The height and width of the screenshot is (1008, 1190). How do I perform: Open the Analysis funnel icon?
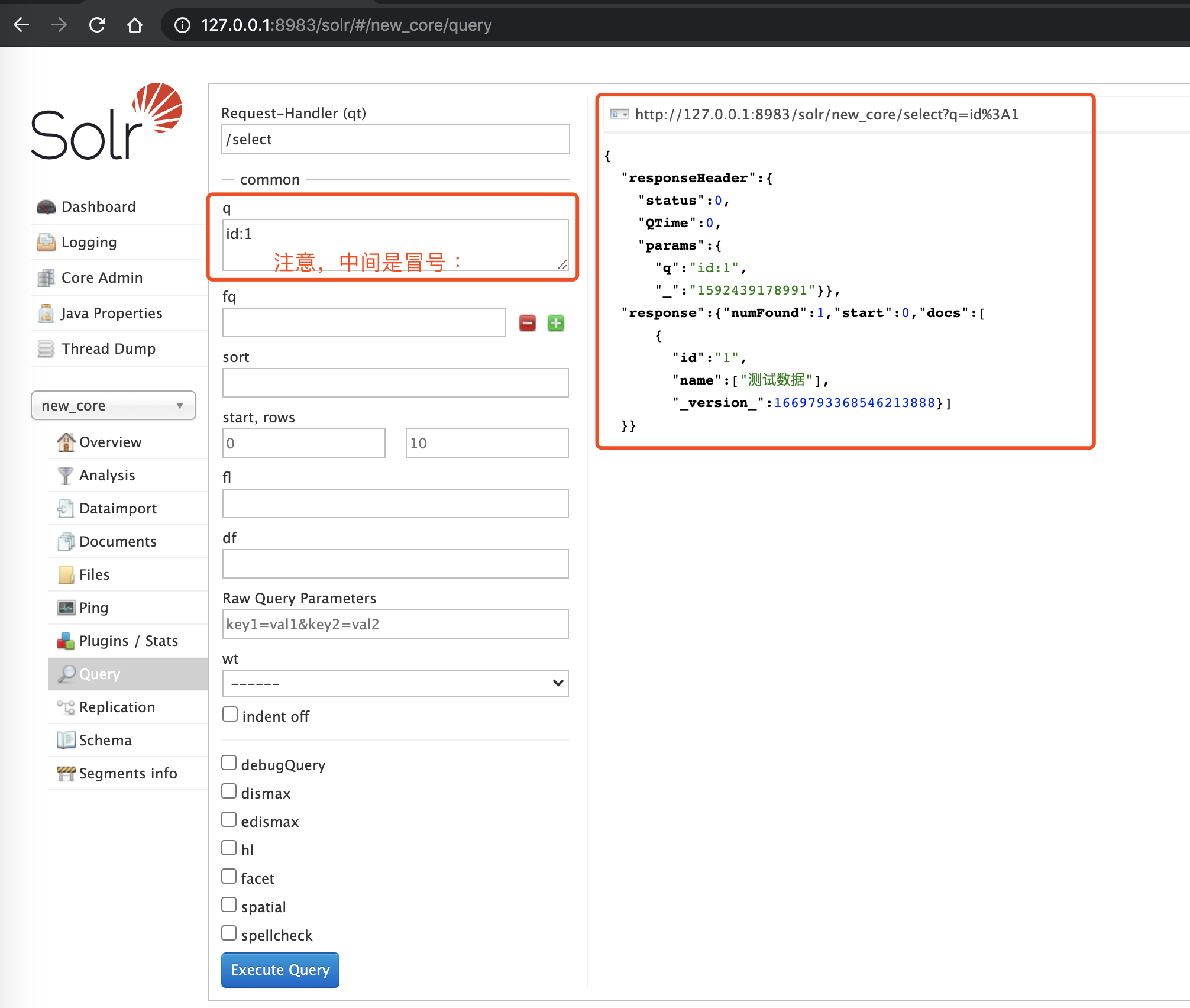tap(66, 475)
